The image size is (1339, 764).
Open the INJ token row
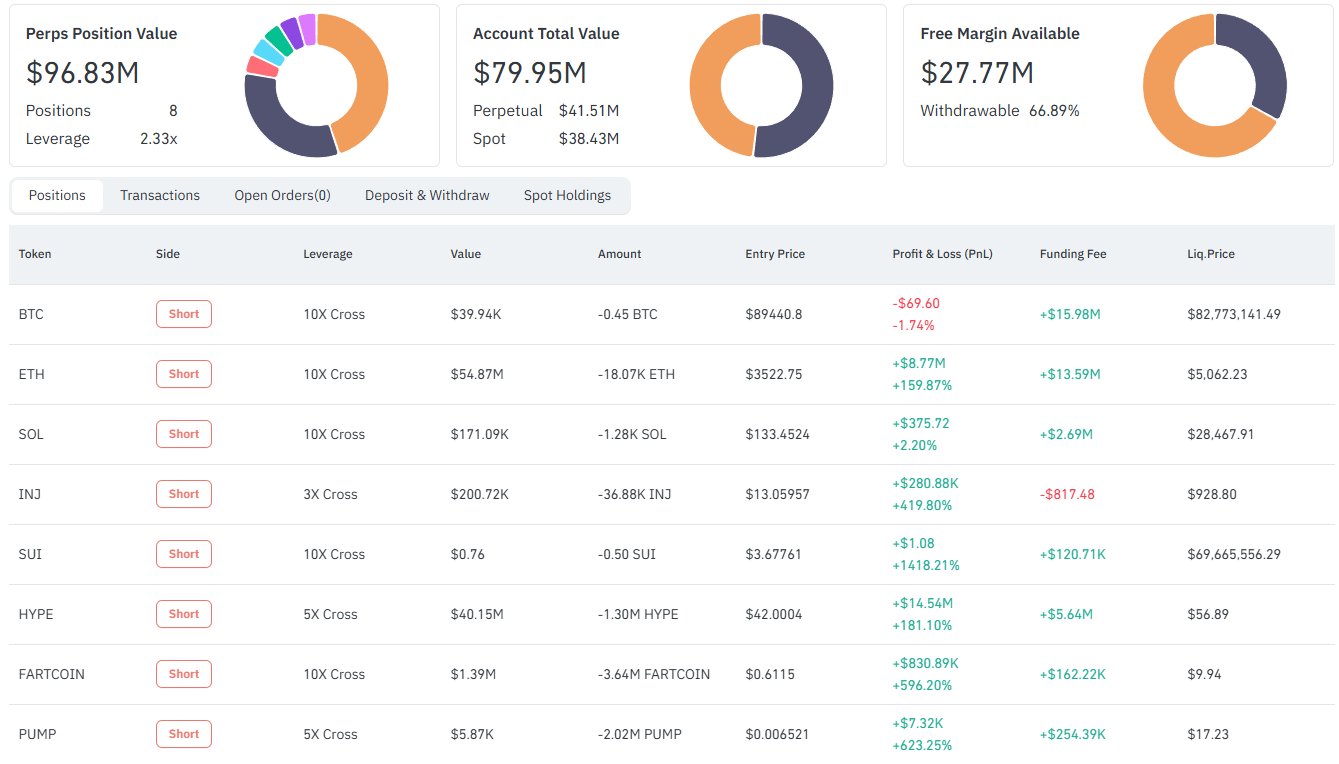pyautogui.click(x=30, y=494)
